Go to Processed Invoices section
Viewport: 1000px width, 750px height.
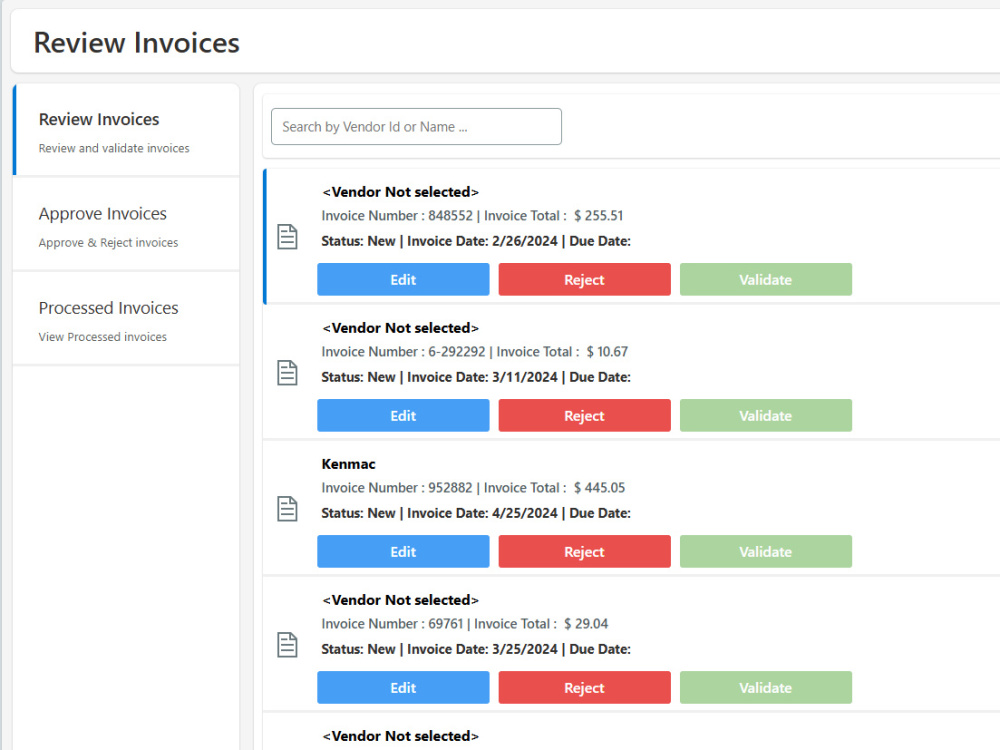[x=126, y=319]
